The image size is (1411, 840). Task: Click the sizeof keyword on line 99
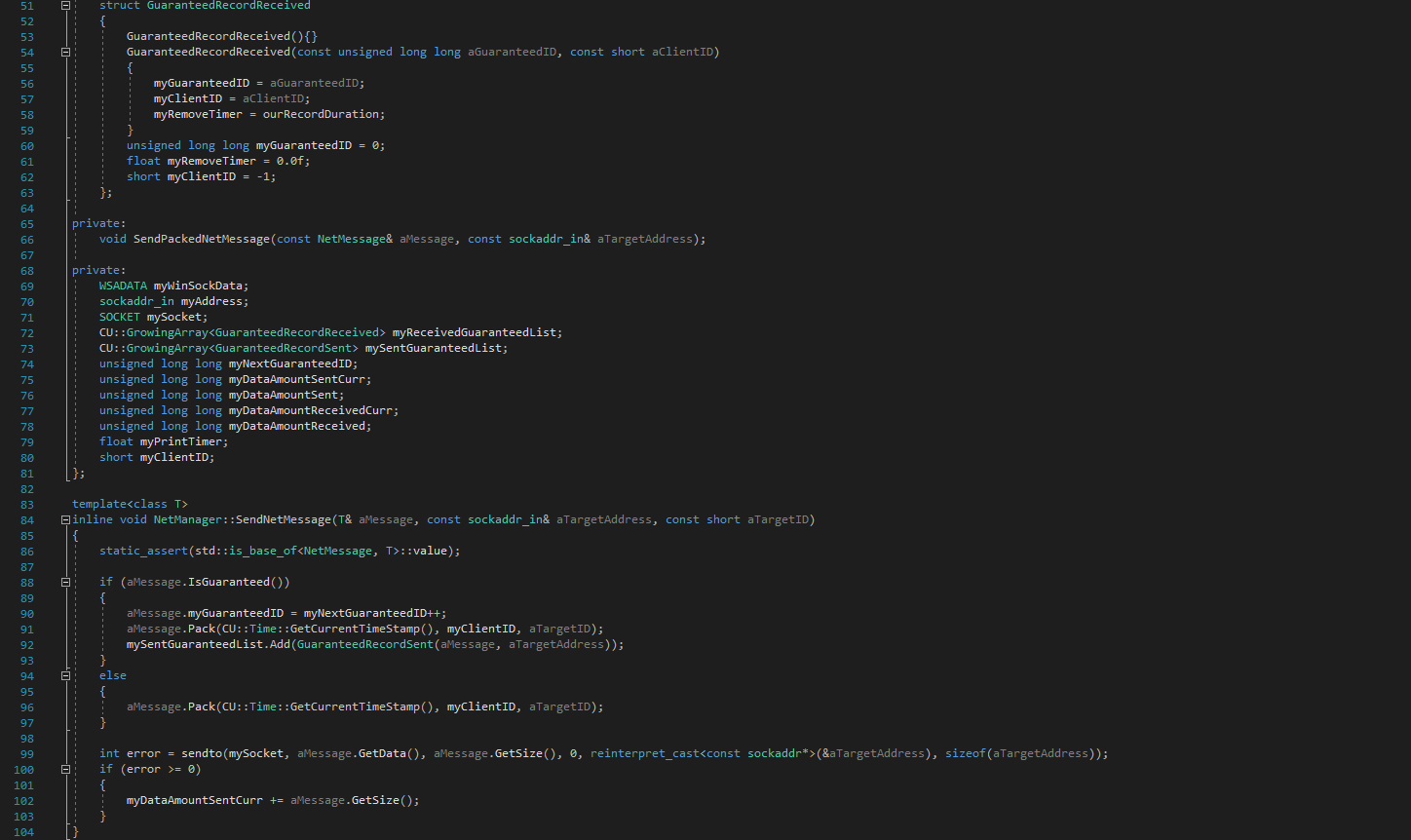click(x=966, y=753)
